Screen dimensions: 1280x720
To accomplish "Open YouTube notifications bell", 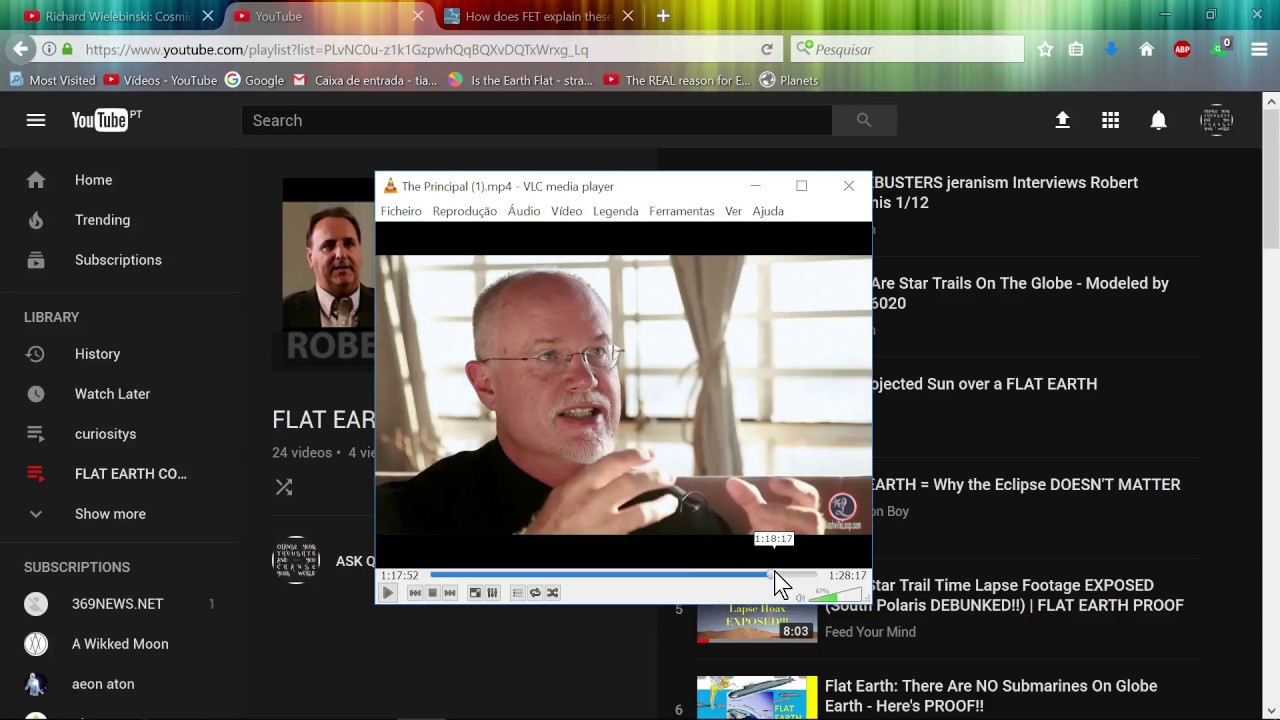I will coord(1158,120).
